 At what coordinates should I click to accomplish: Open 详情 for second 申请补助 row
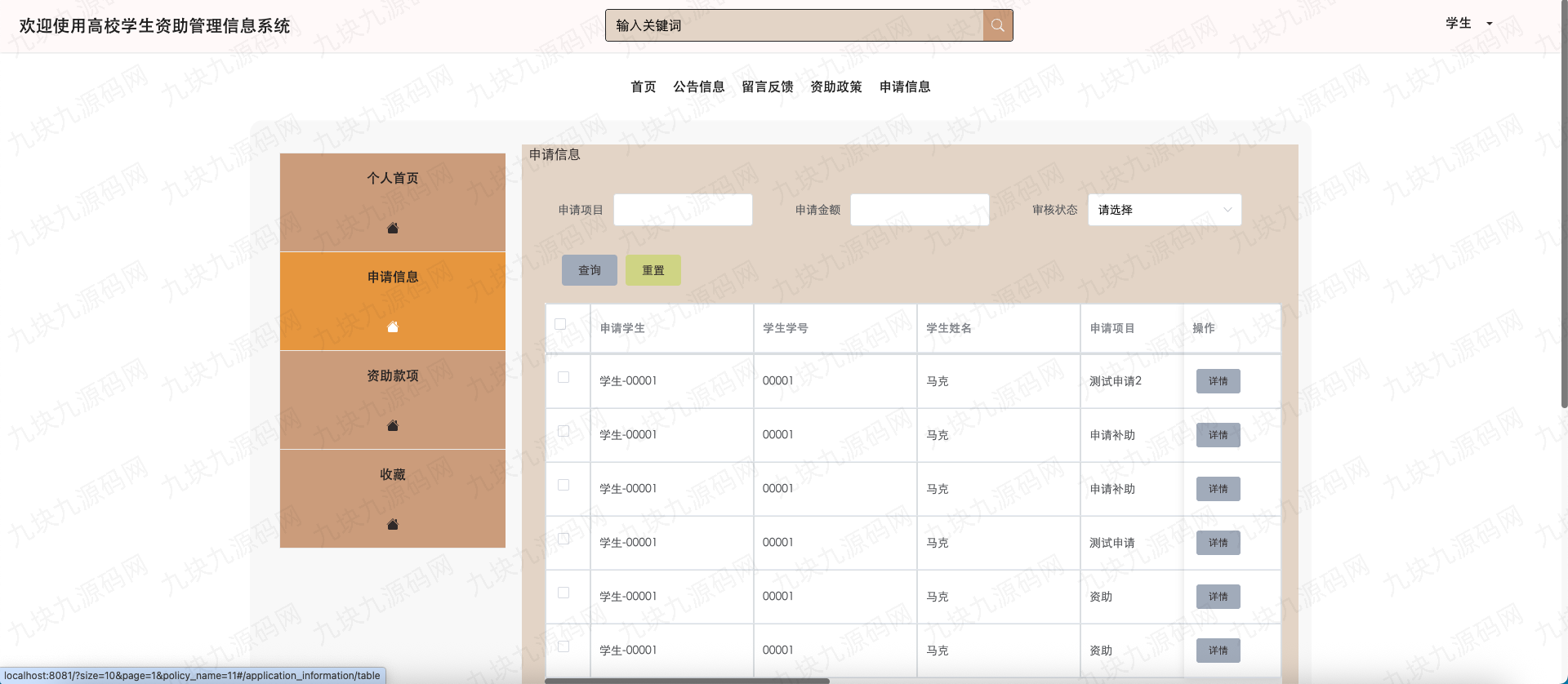(1218, 489)
